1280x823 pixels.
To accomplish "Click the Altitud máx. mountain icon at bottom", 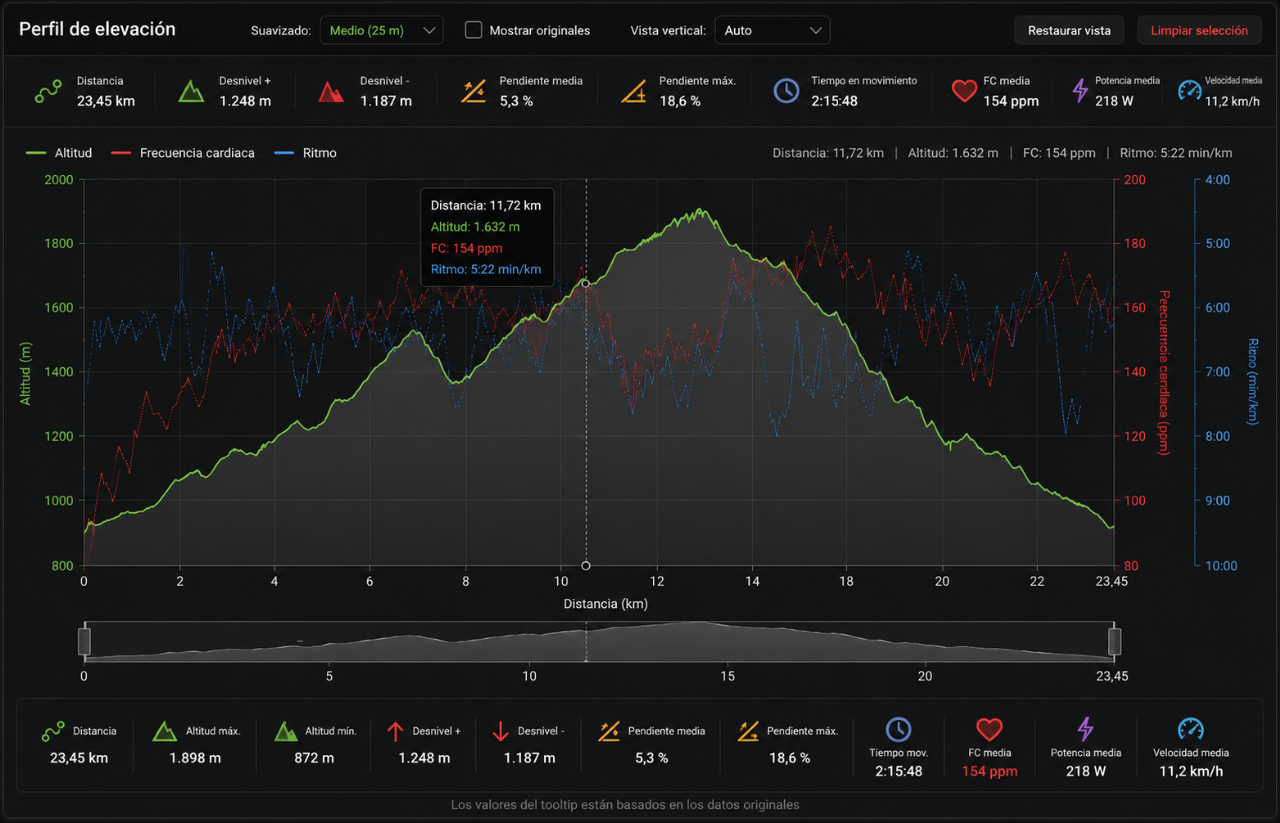I will (x=165, y=732).
